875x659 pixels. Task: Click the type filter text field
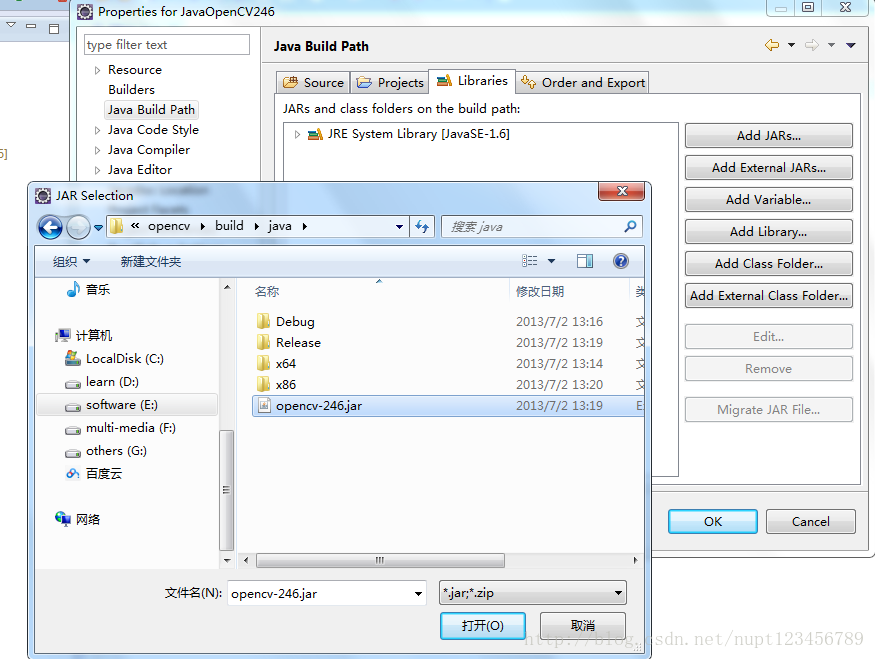[167, 45]
